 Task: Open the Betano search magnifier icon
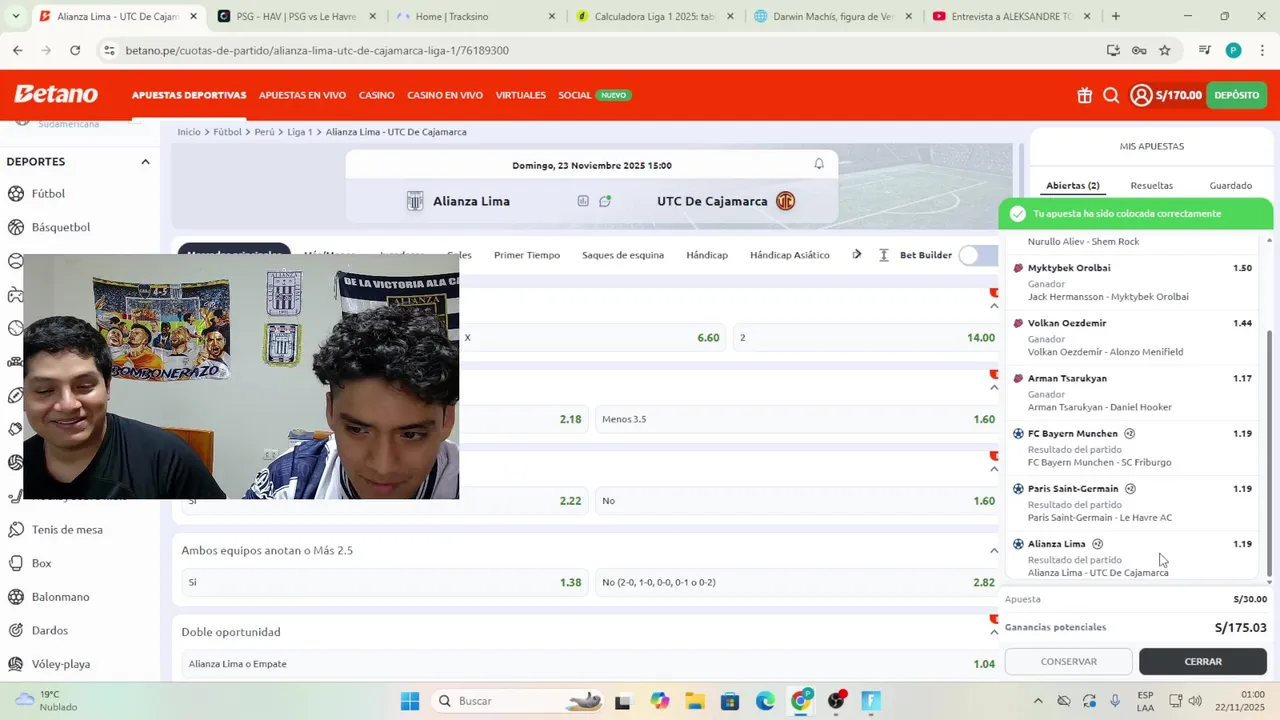click(x=1111, y=96)
